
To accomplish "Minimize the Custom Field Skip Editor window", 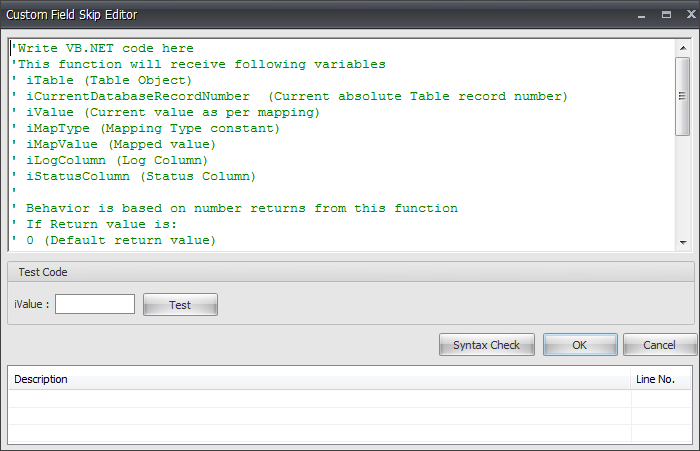I will (x=642, y=15).
